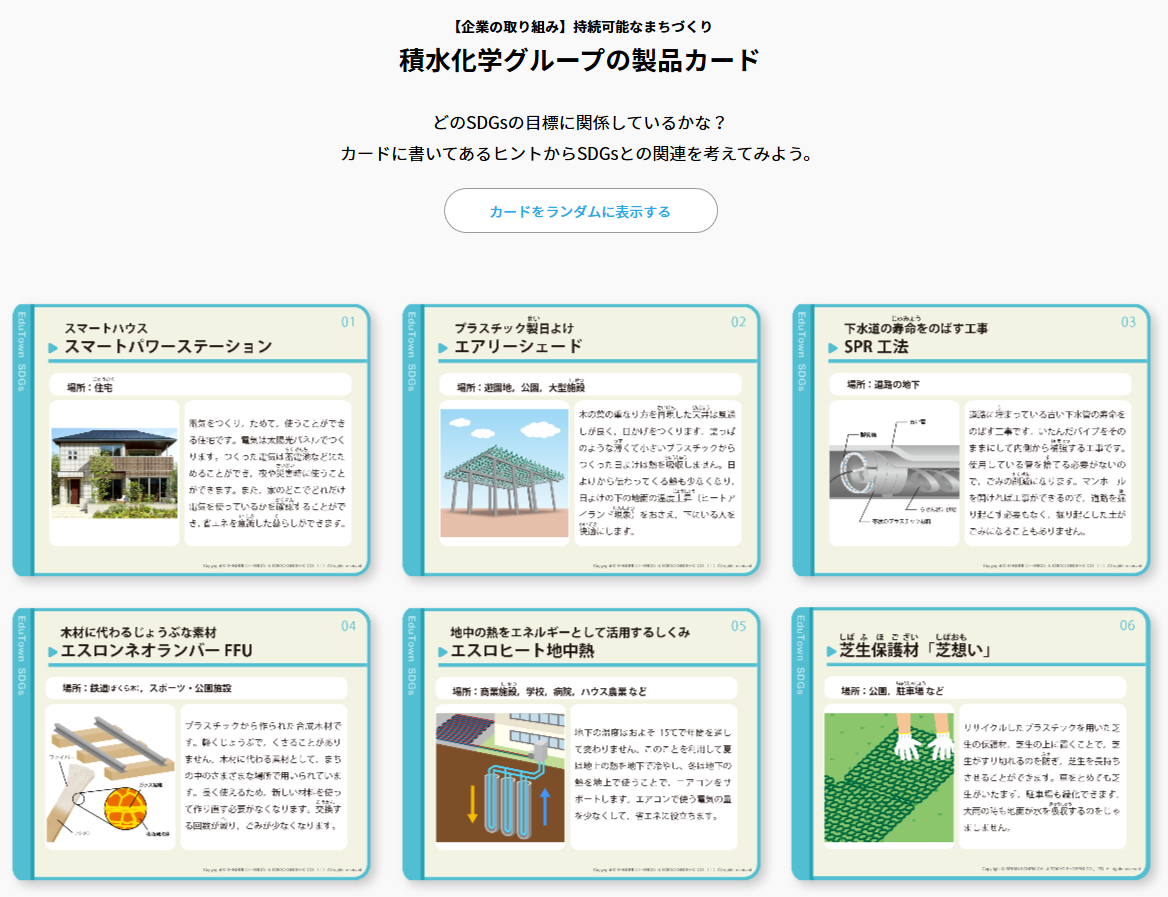The width and height of the screenshot is (1168, 897).
Task: Click the smart house photo
Action: tap(114, 473)
